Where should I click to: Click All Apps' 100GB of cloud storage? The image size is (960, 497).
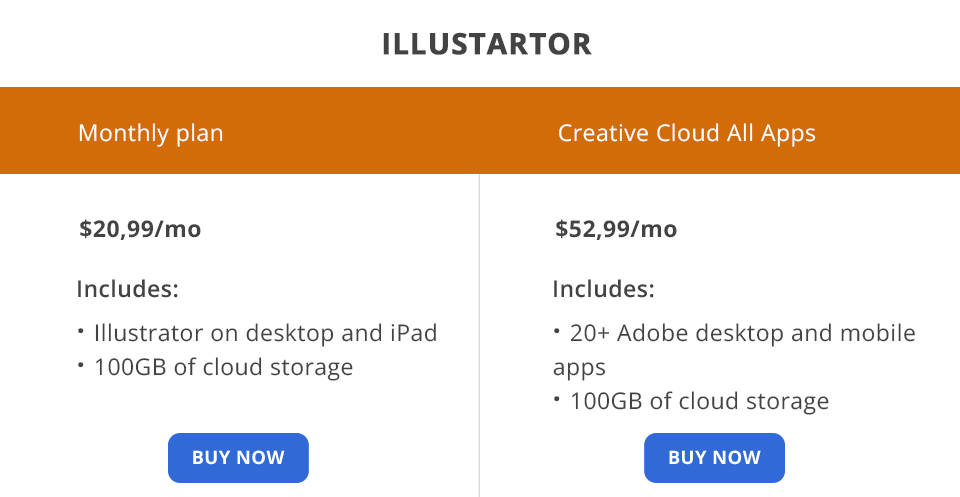pyautogui.click(x=699, y=402)
